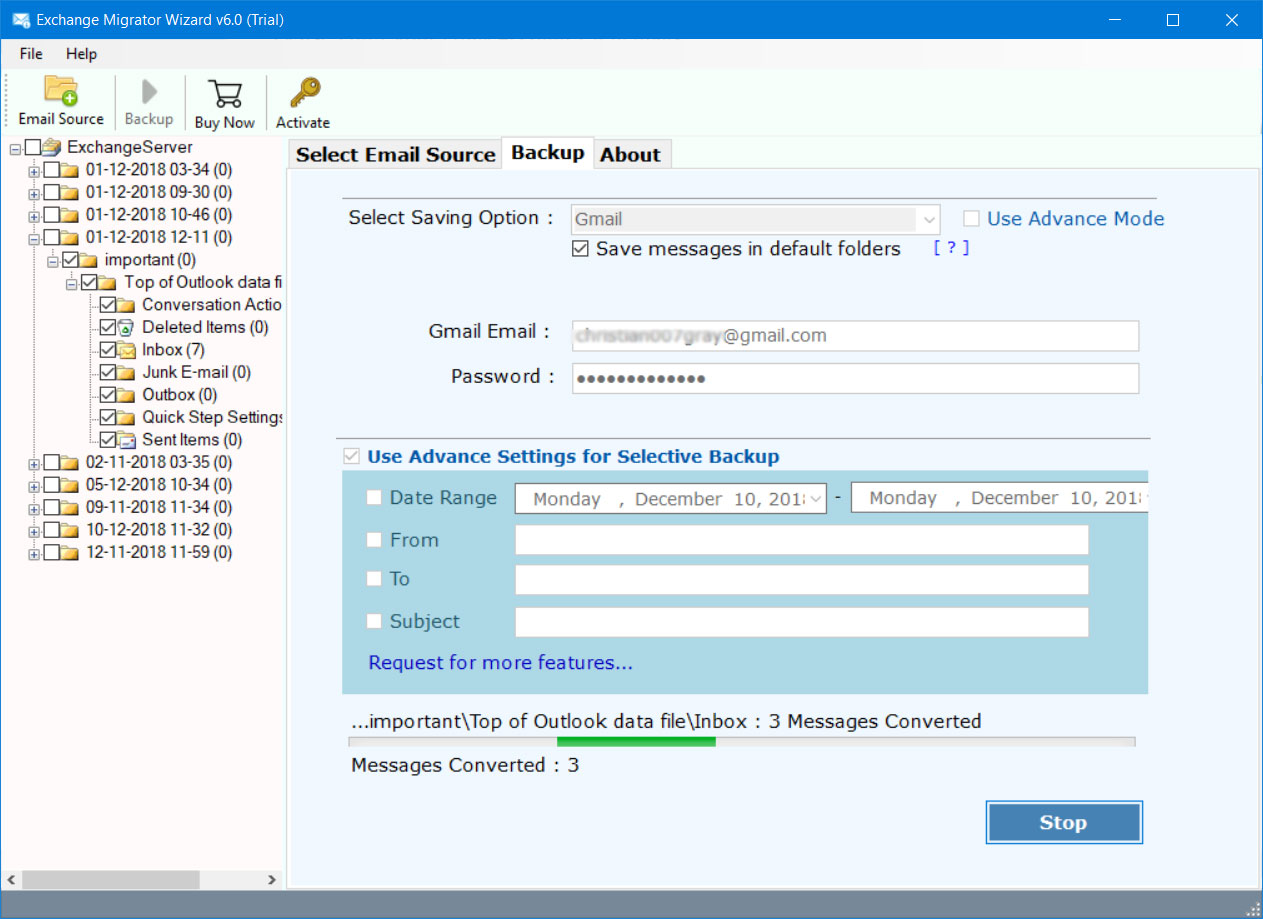Enable Use Advance Mode checkbox
Screen dimensions: 1263x919
pyautogui.click(x=971, y=218)
